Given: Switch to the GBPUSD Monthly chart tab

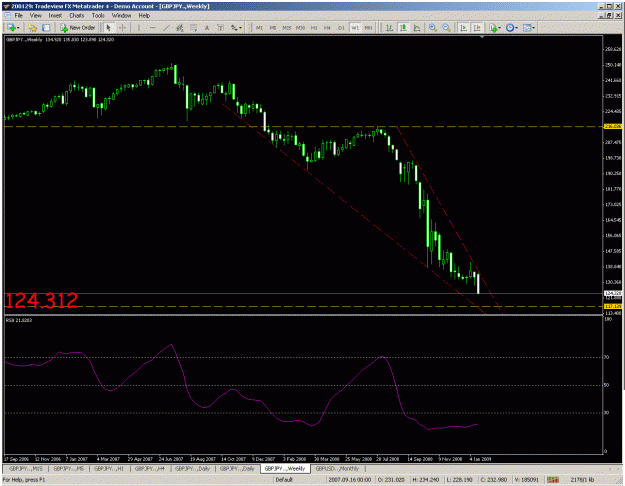Looking at the screenshot, I should point(337,469).
